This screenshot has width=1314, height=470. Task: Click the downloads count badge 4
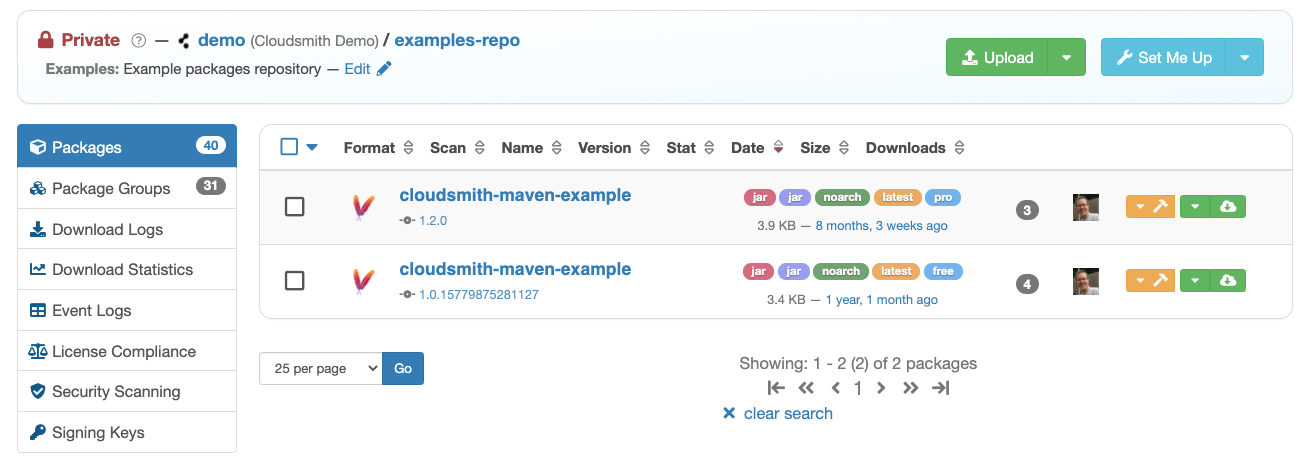pyautogui.click(x=1027, y=284)
